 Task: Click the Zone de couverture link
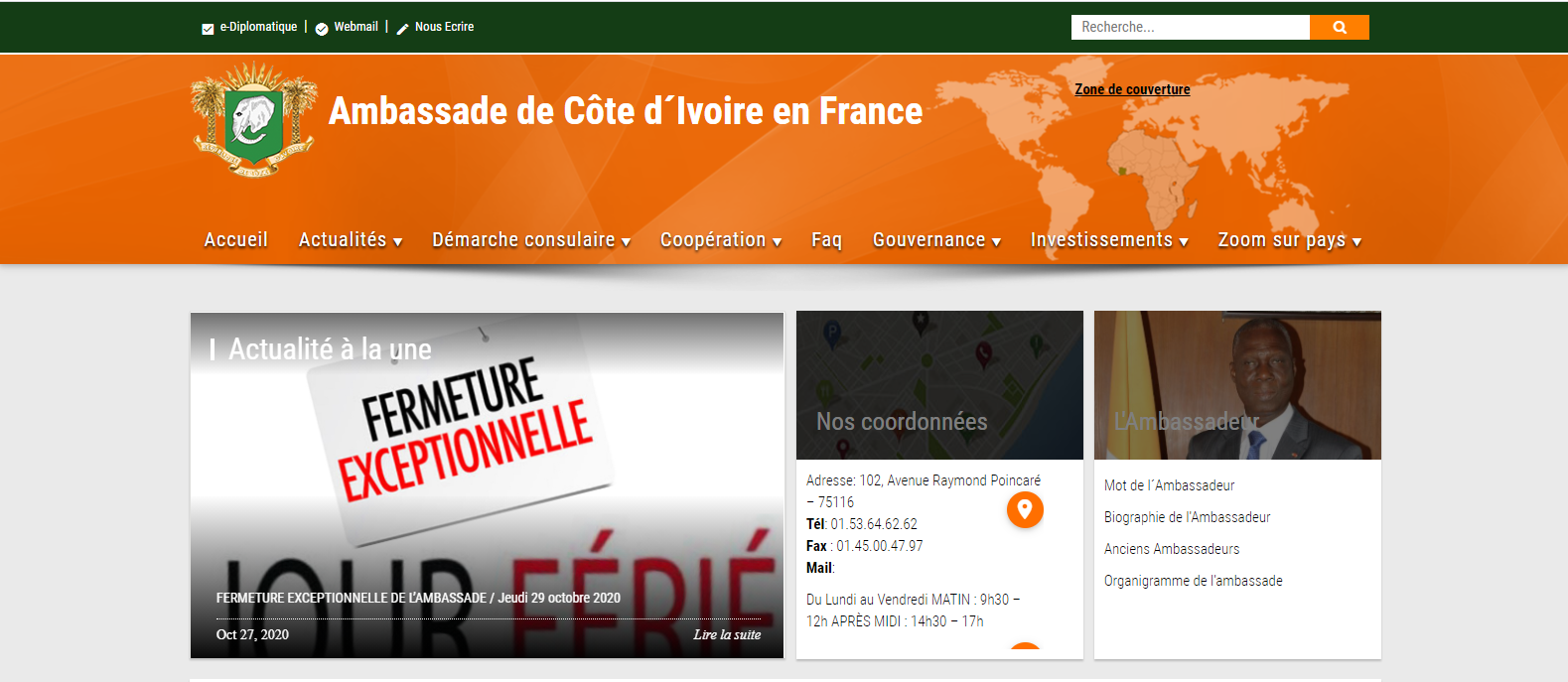(1132, 89)
